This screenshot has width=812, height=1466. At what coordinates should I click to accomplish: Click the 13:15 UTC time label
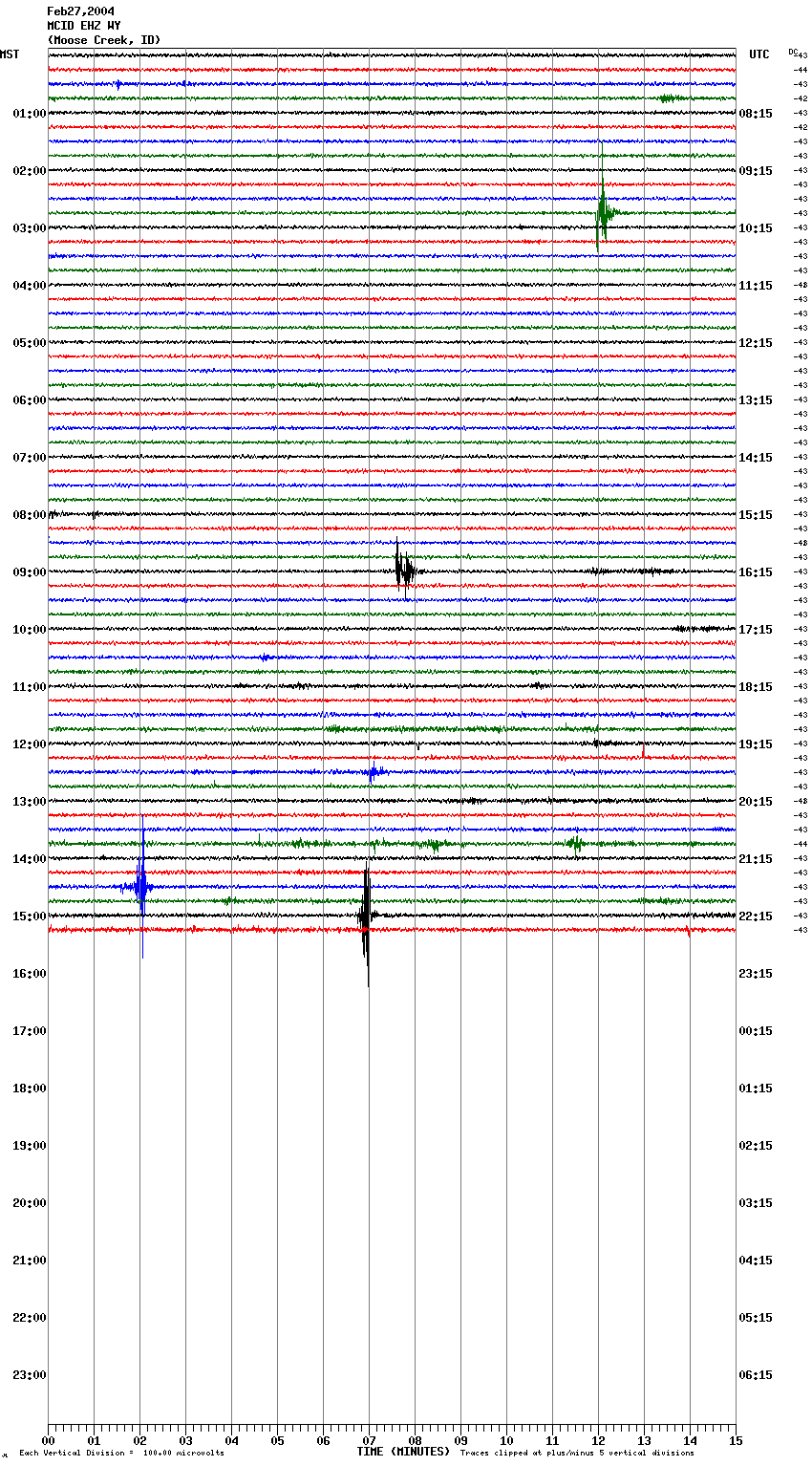click(x=756, y=400)
